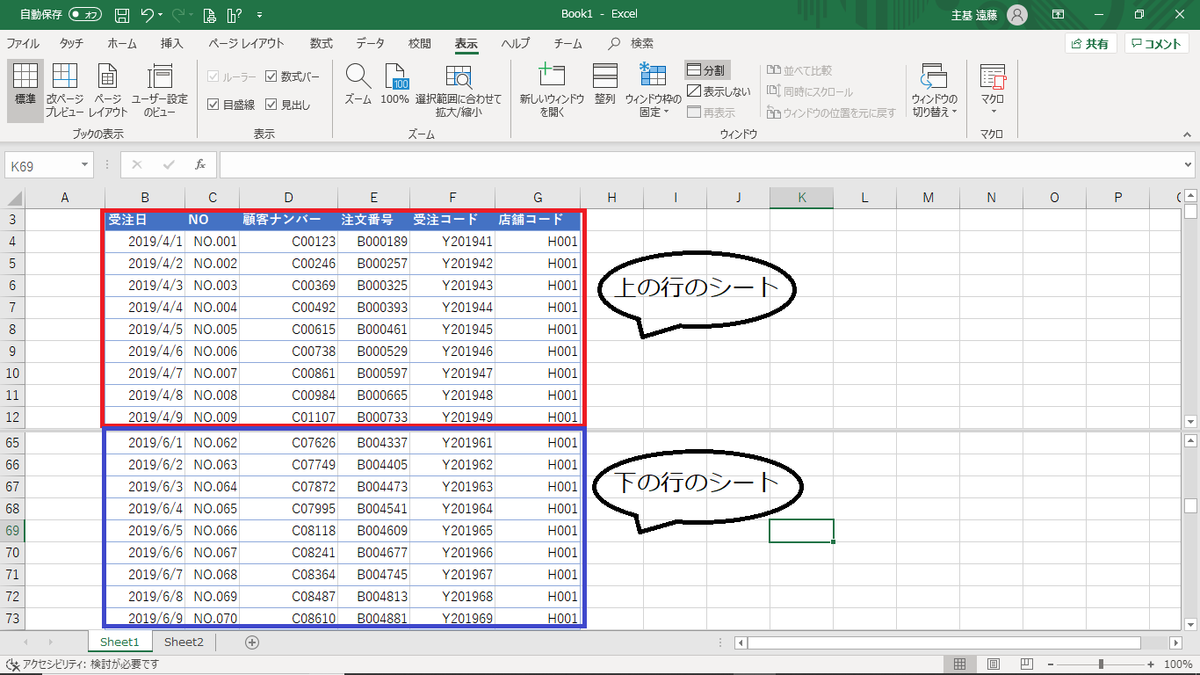Viewport: 1200px width, 675px height.
Task: Open the Name Box dropdown arrow
Action: click(84, 166)
